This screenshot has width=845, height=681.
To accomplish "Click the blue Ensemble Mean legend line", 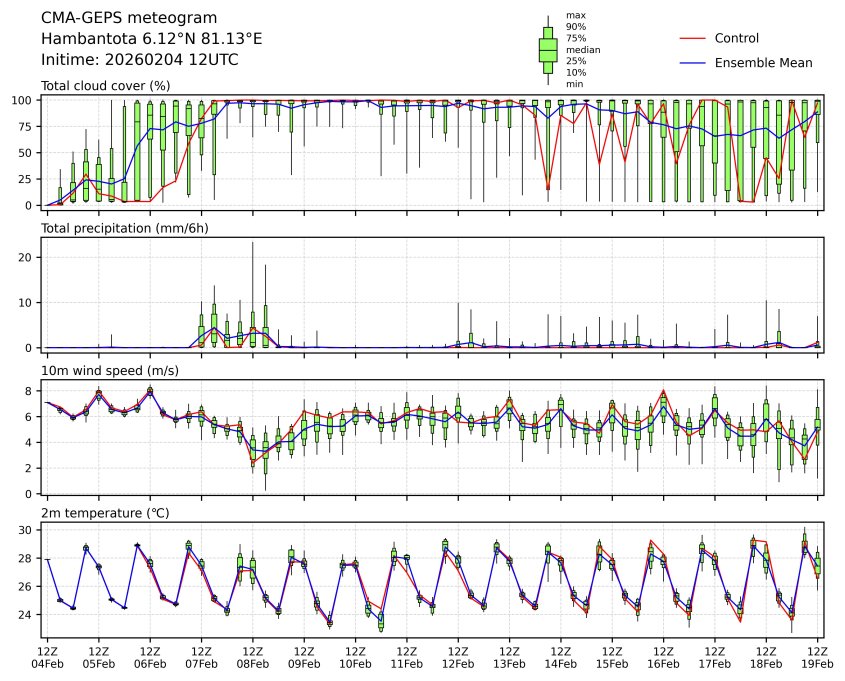I will (692, 63).
